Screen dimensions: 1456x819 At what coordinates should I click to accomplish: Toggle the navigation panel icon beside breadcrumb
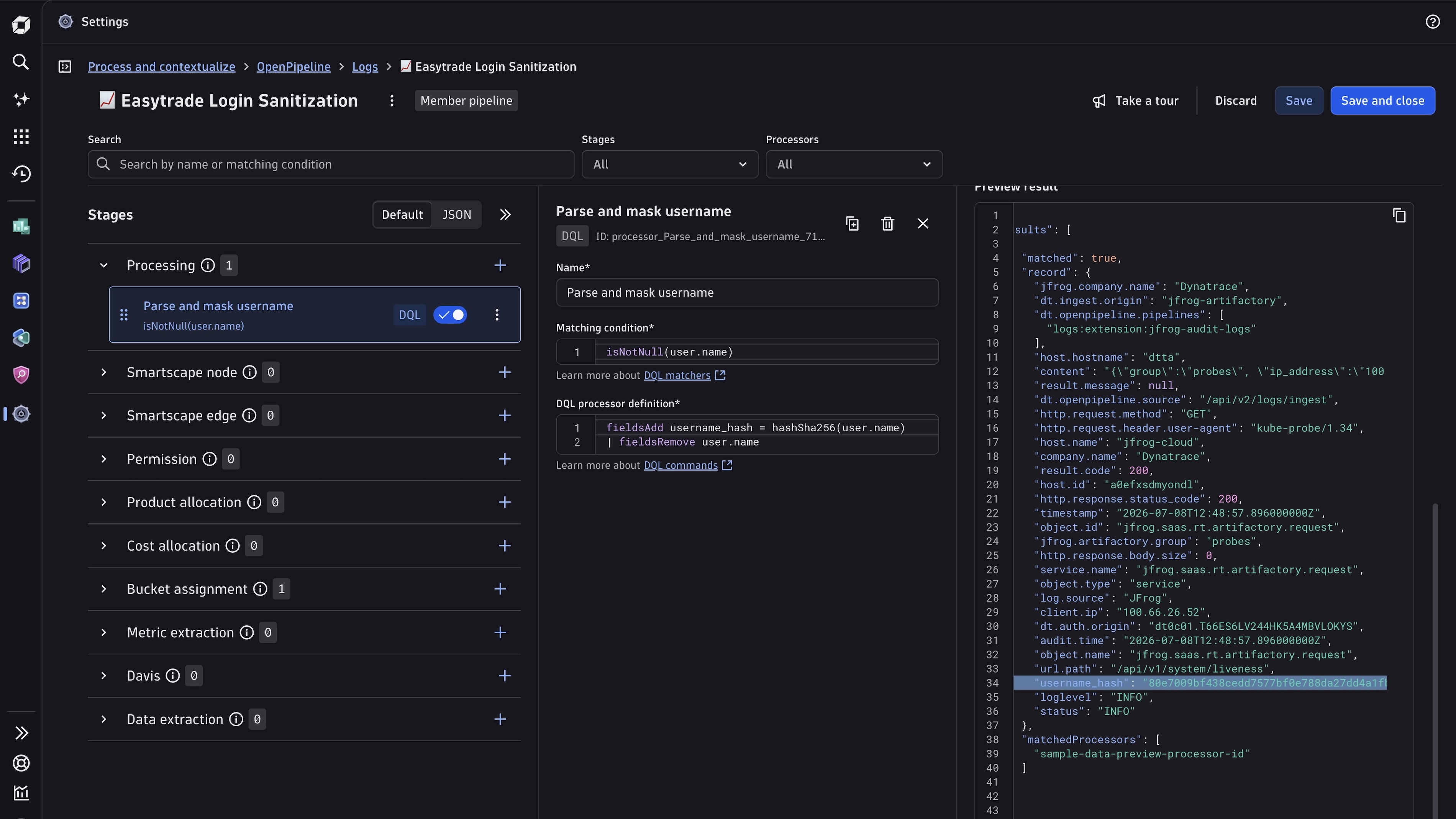(65, 67)
